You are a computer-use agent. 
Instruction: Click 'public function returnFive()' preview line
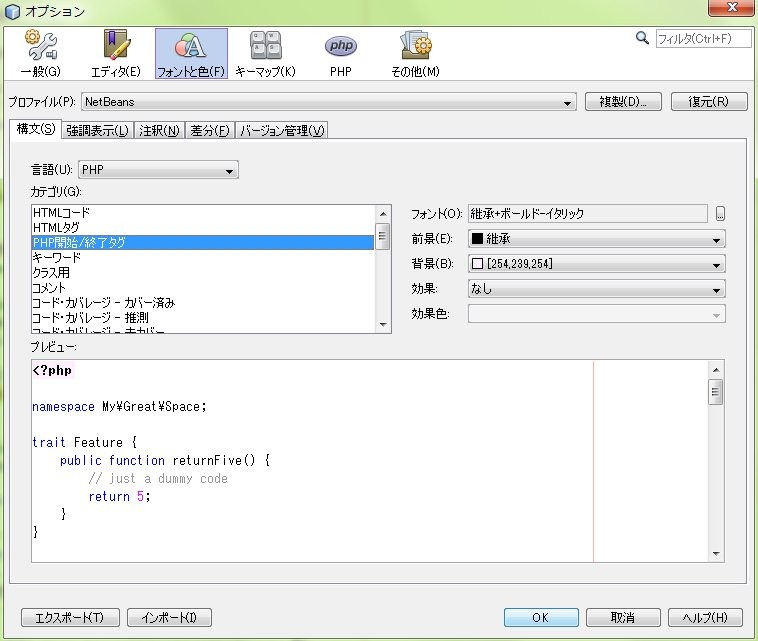[165, 460]
